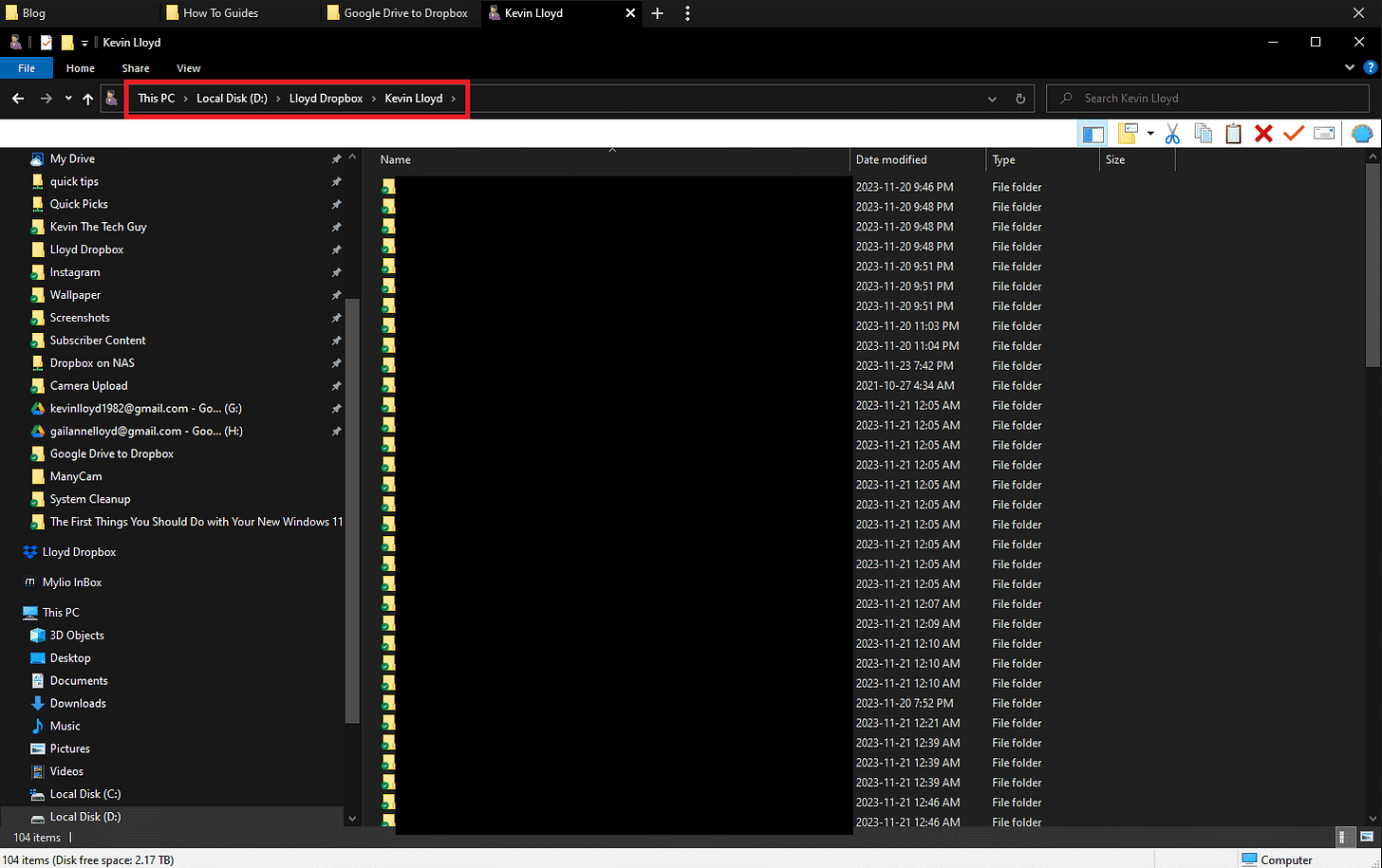Open Mylio InBox in navigation pane

[72, 582]
